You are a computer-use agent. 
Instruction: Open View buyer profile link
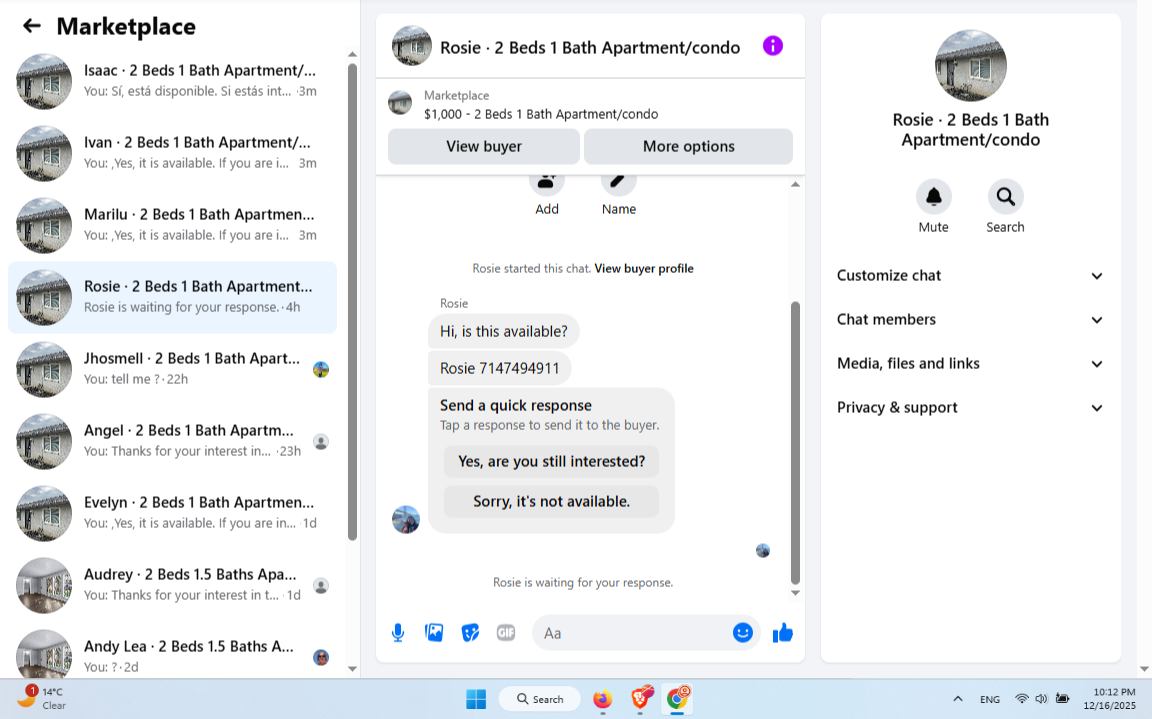pyautogui.click(x=644, y=268)
